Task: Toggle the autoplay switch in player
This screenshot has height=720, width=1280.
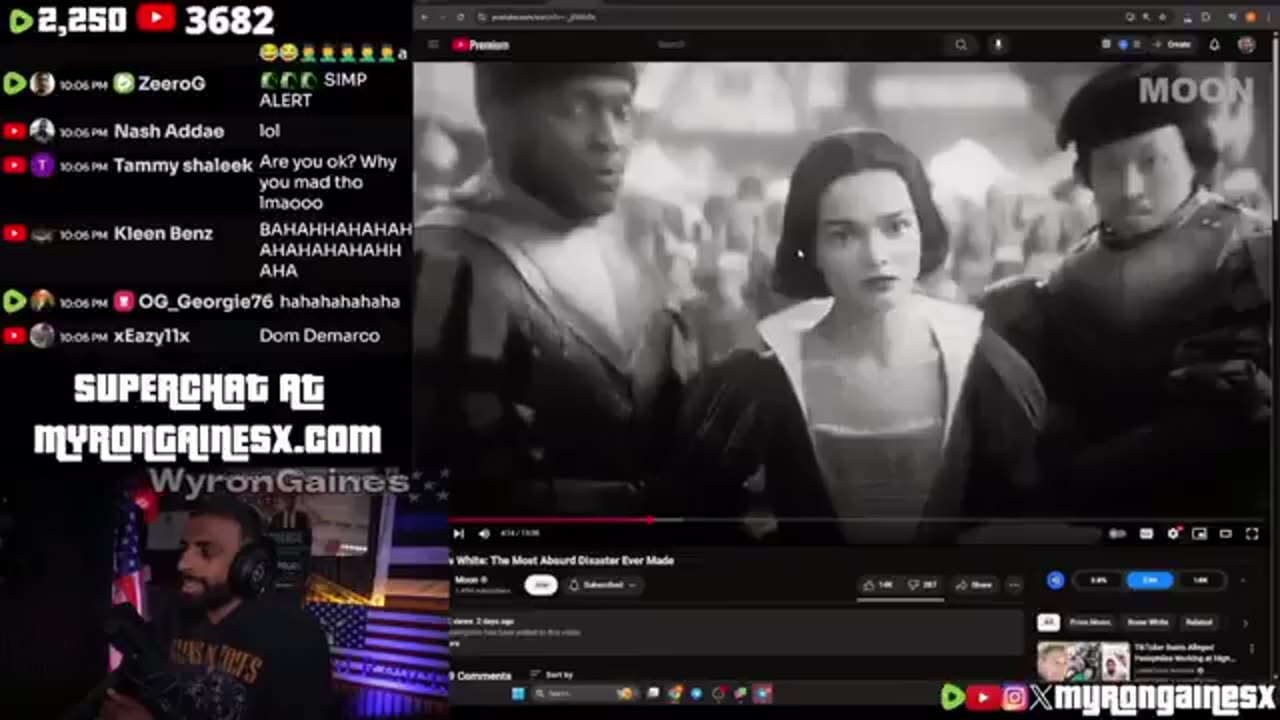Action: 1118,534
